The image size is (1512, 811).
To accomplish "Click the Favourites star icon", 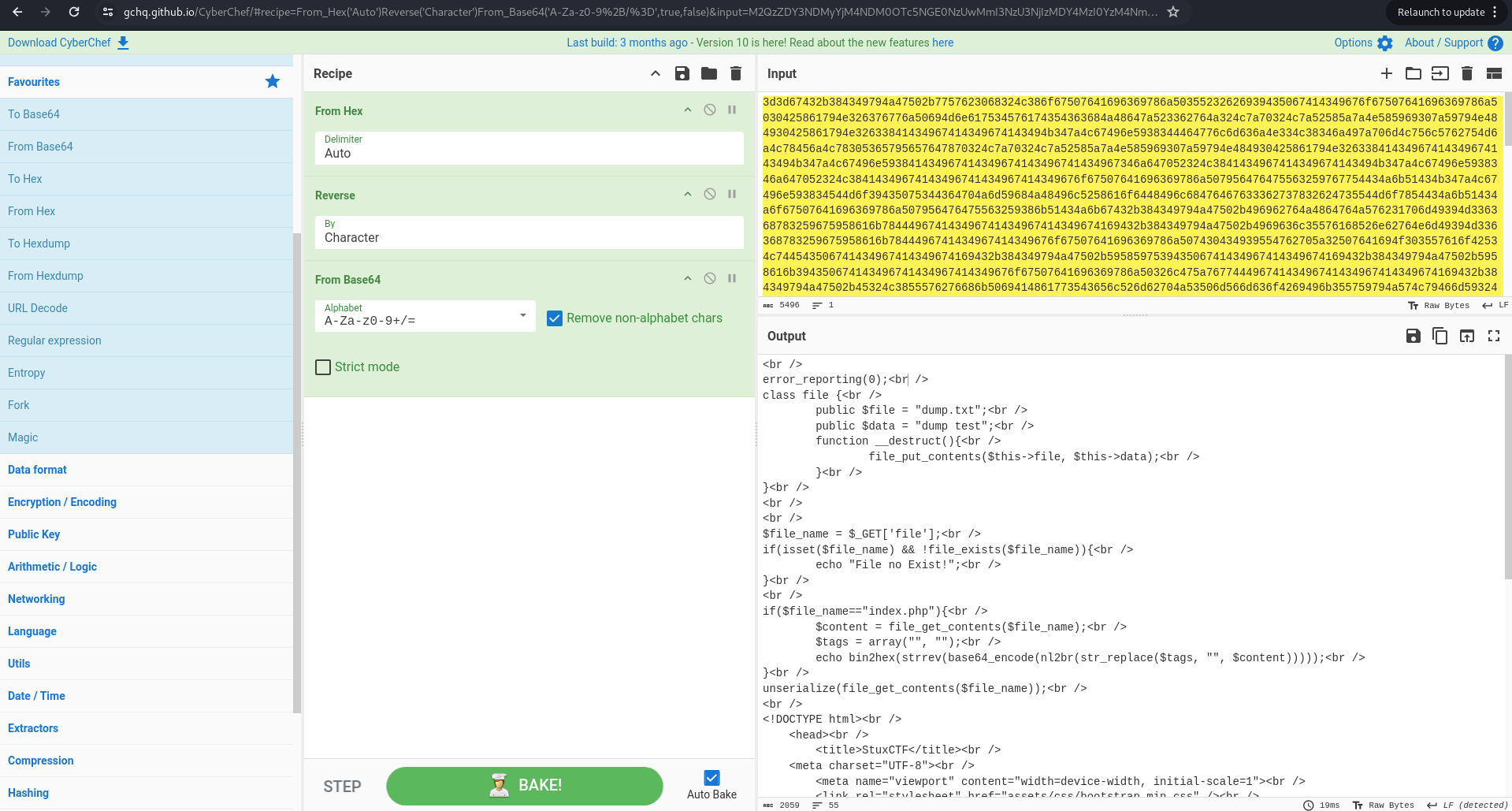I will click(x=273, y=81).
